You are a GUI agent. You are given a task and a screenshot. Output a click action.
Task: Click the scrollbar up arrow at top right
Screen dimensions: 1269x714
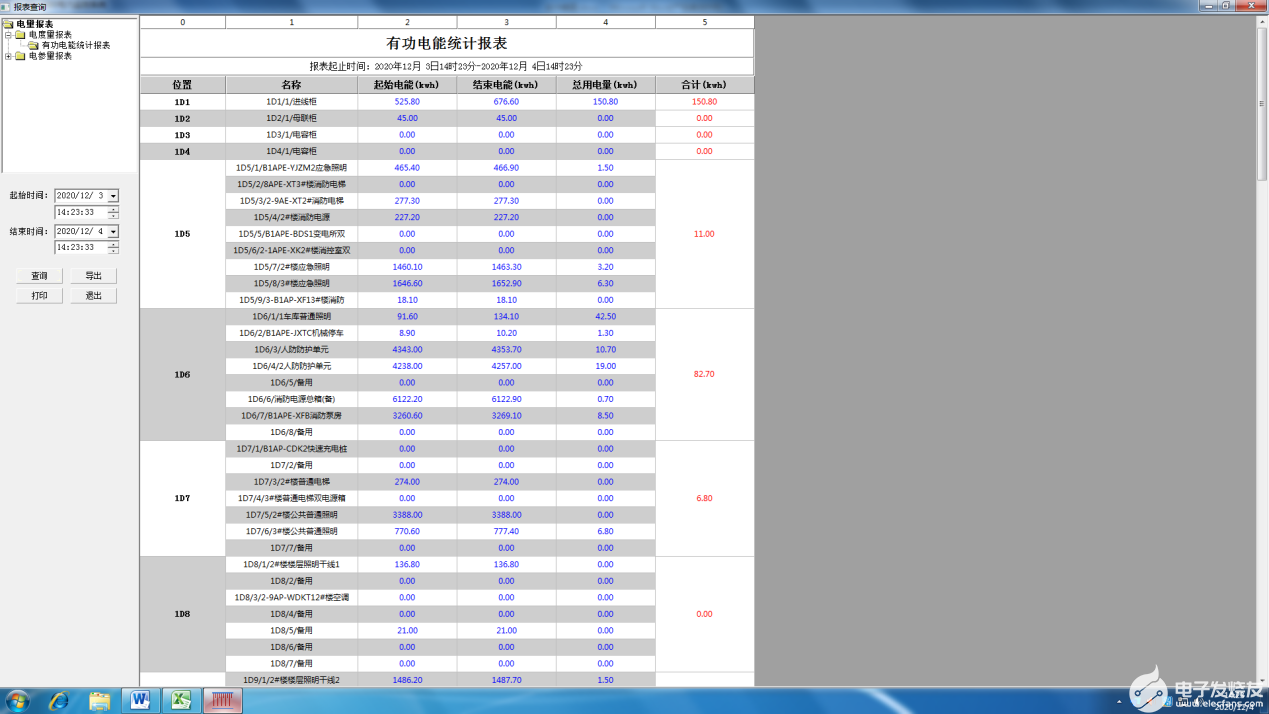(x=1262, y=22)
